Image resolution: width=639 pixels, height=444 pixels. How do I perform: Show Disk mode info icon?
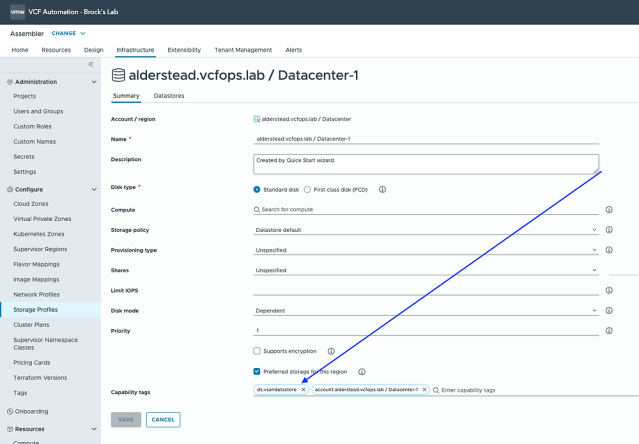click(609, 310)
